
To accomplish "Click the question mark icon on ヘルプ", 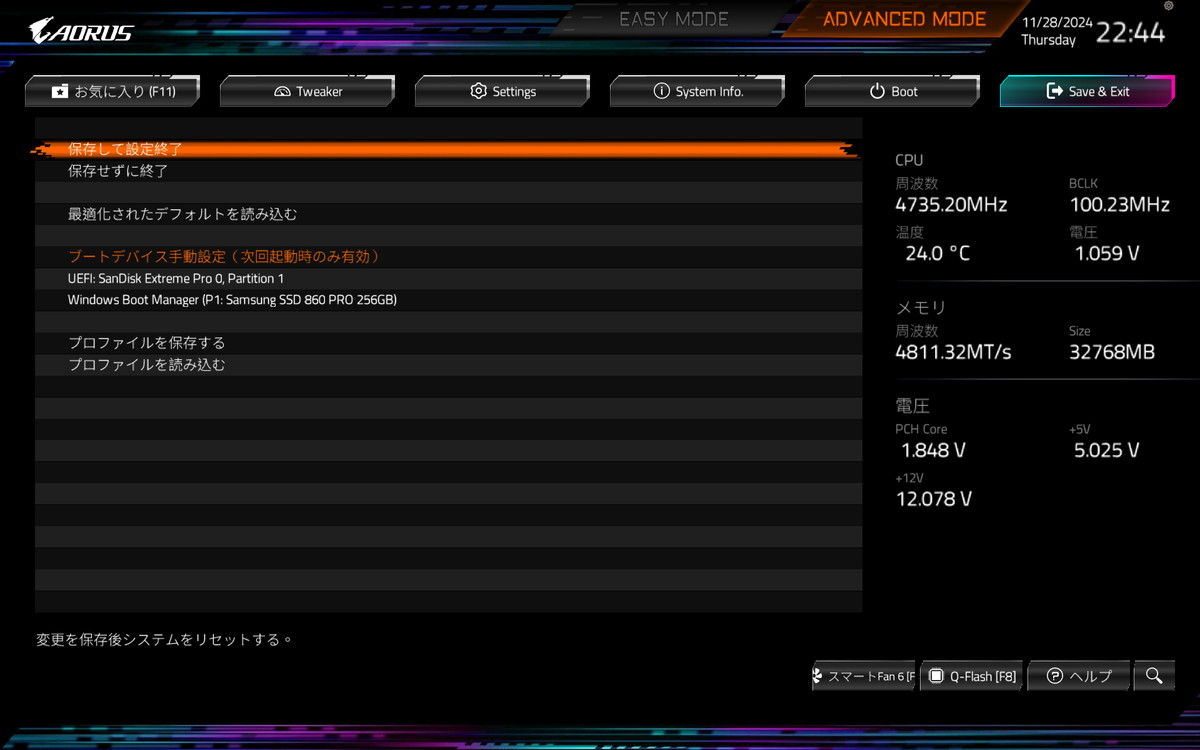I will (1055, 676).
